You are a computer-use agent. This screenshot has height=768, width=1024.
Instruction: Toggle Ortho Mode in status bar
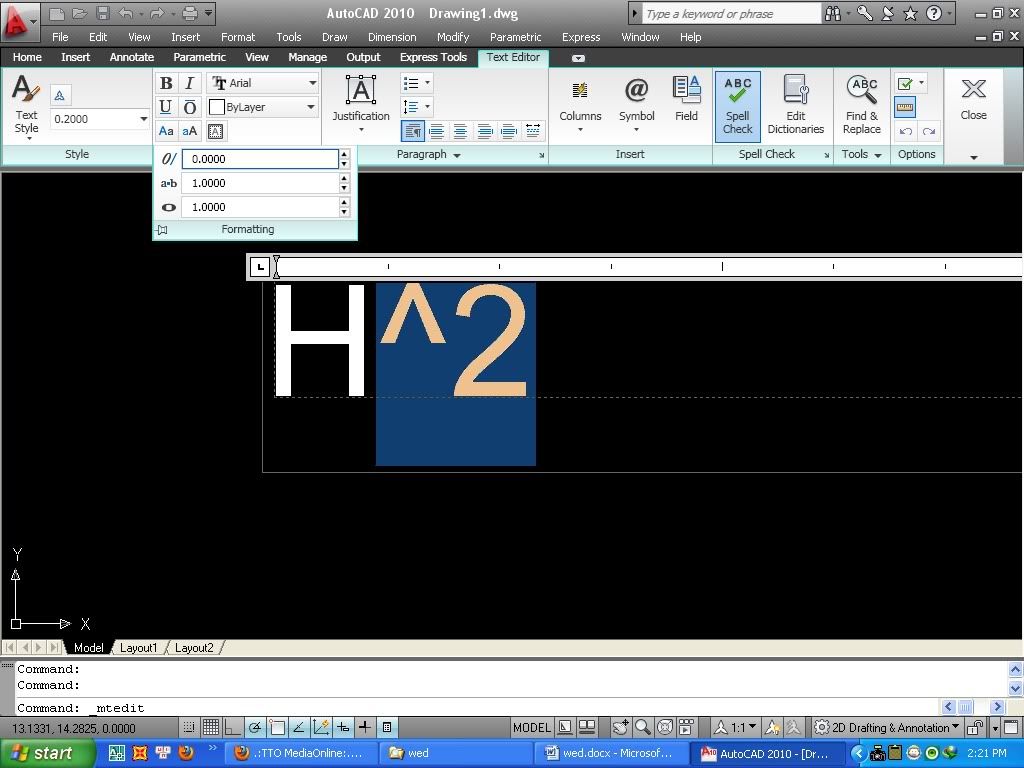232,727
